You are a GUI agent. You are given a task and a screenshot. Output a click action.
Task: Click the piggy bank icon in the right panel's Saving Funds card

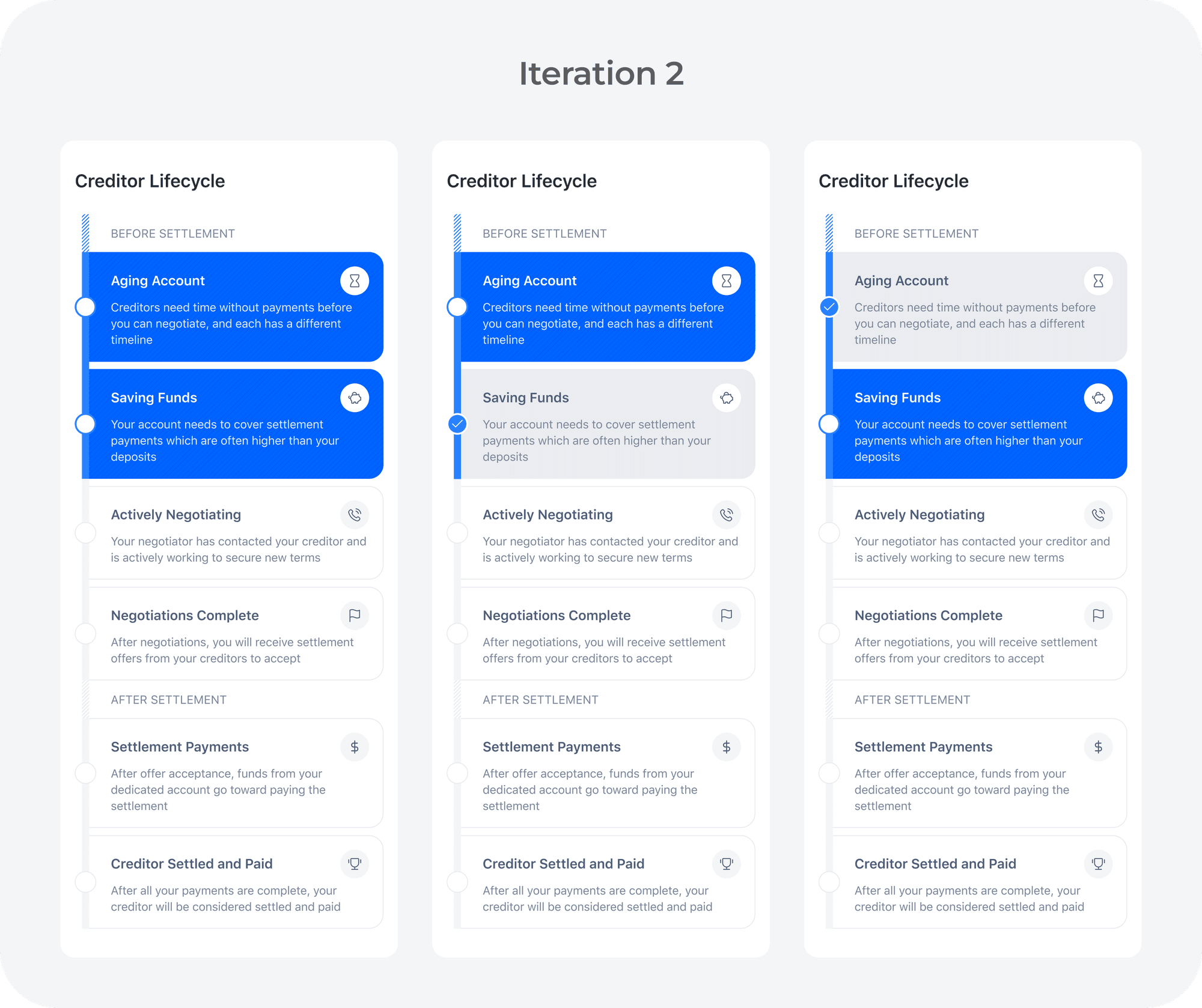(1099, 398)
